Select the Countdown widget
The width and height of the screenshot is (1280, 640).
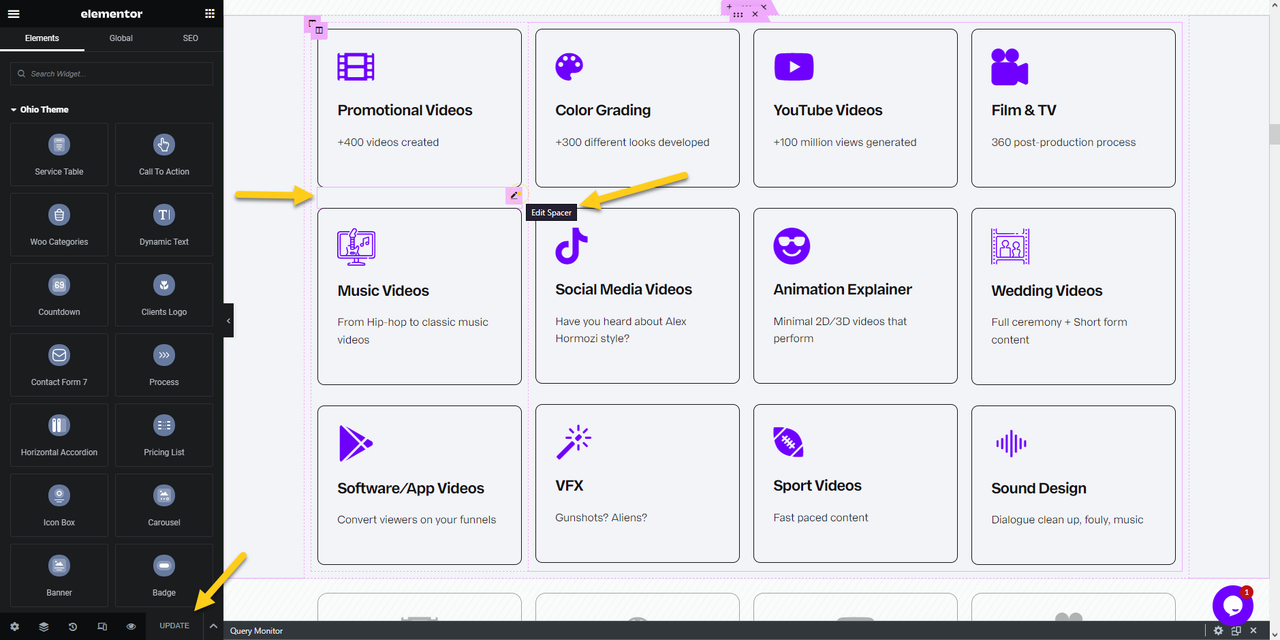[59, 295]
